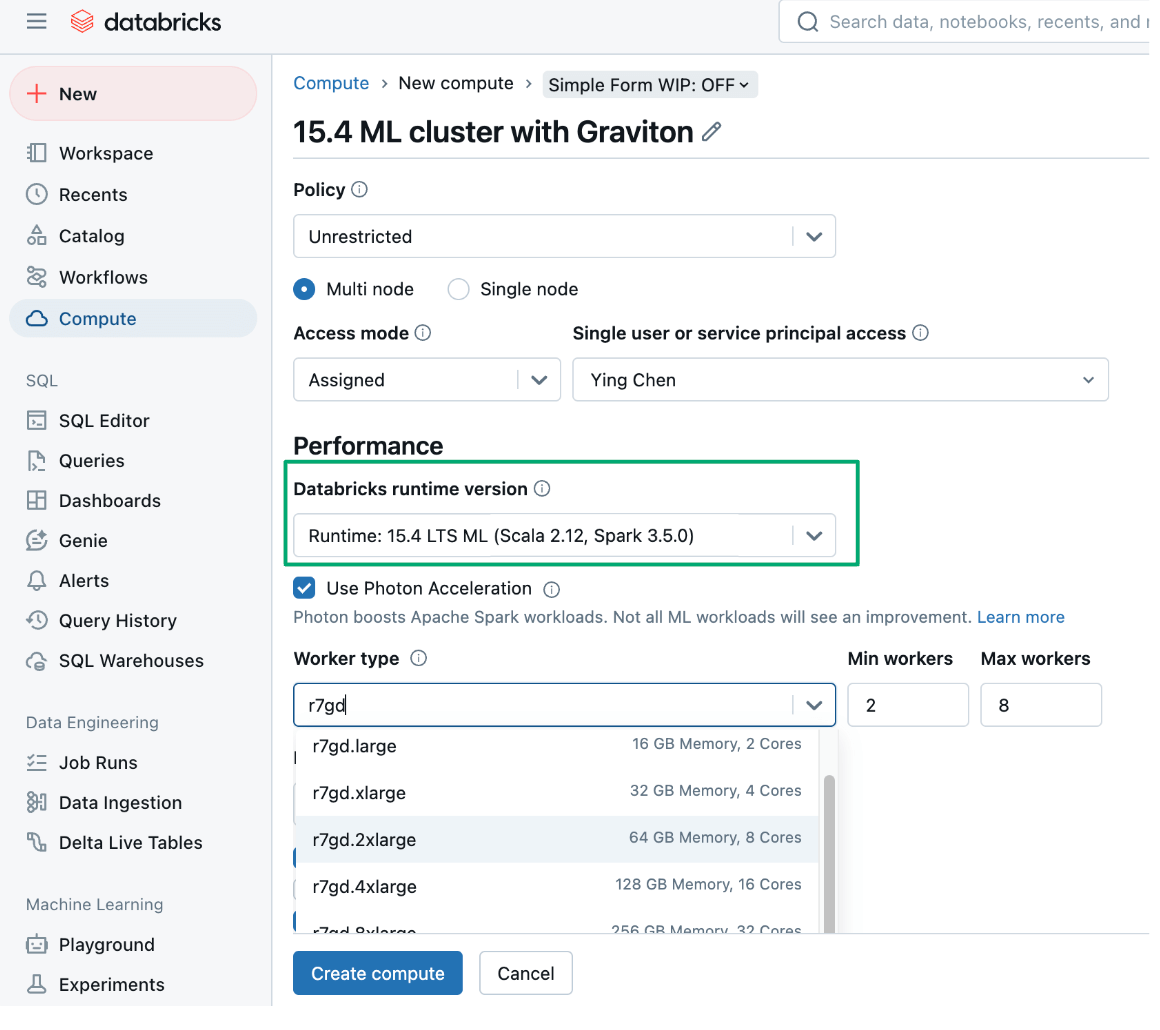Click the pencil icon to edit cluster name

pyautogui.click(x=712, y=132)
